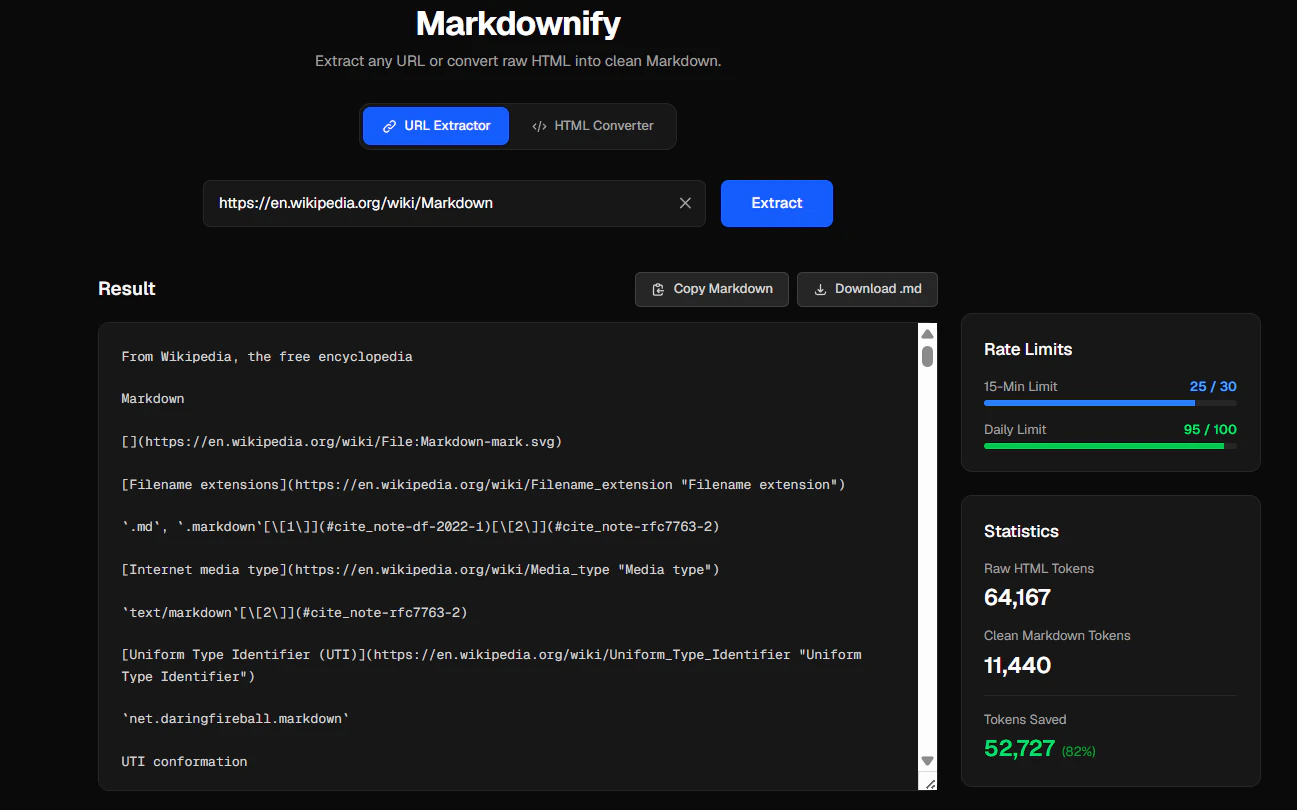This screenshot has width=1297, height=810.
Task: Click the `text/markdown` citation line
Action: [x=294, y=612]
